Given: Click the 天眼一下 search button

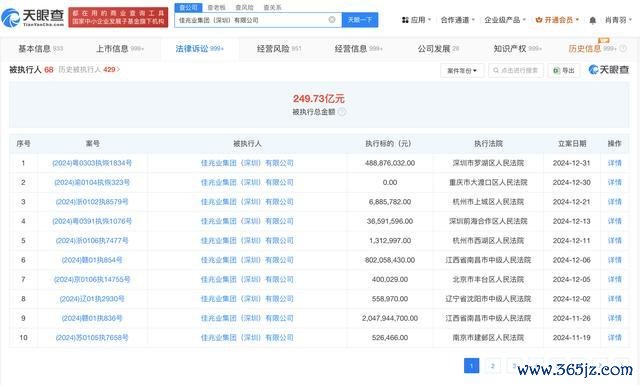Looking at the screenshot, I should tap(360, 20).
